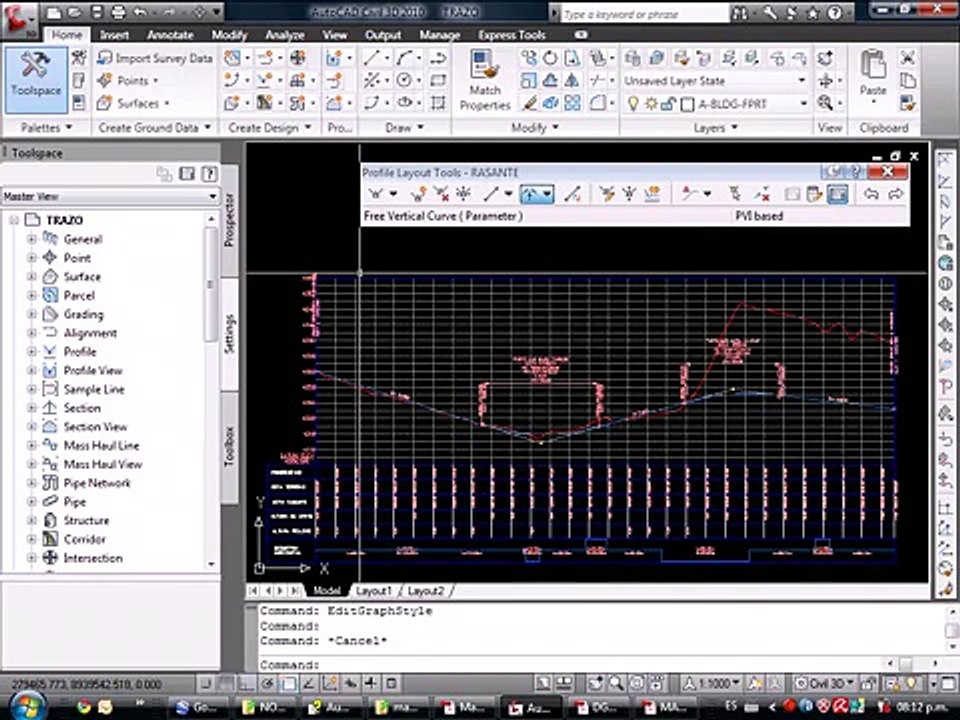Open the Insert ribbon tab
The height and width of the screenshot is (720, 960).
tap(114, 35)
